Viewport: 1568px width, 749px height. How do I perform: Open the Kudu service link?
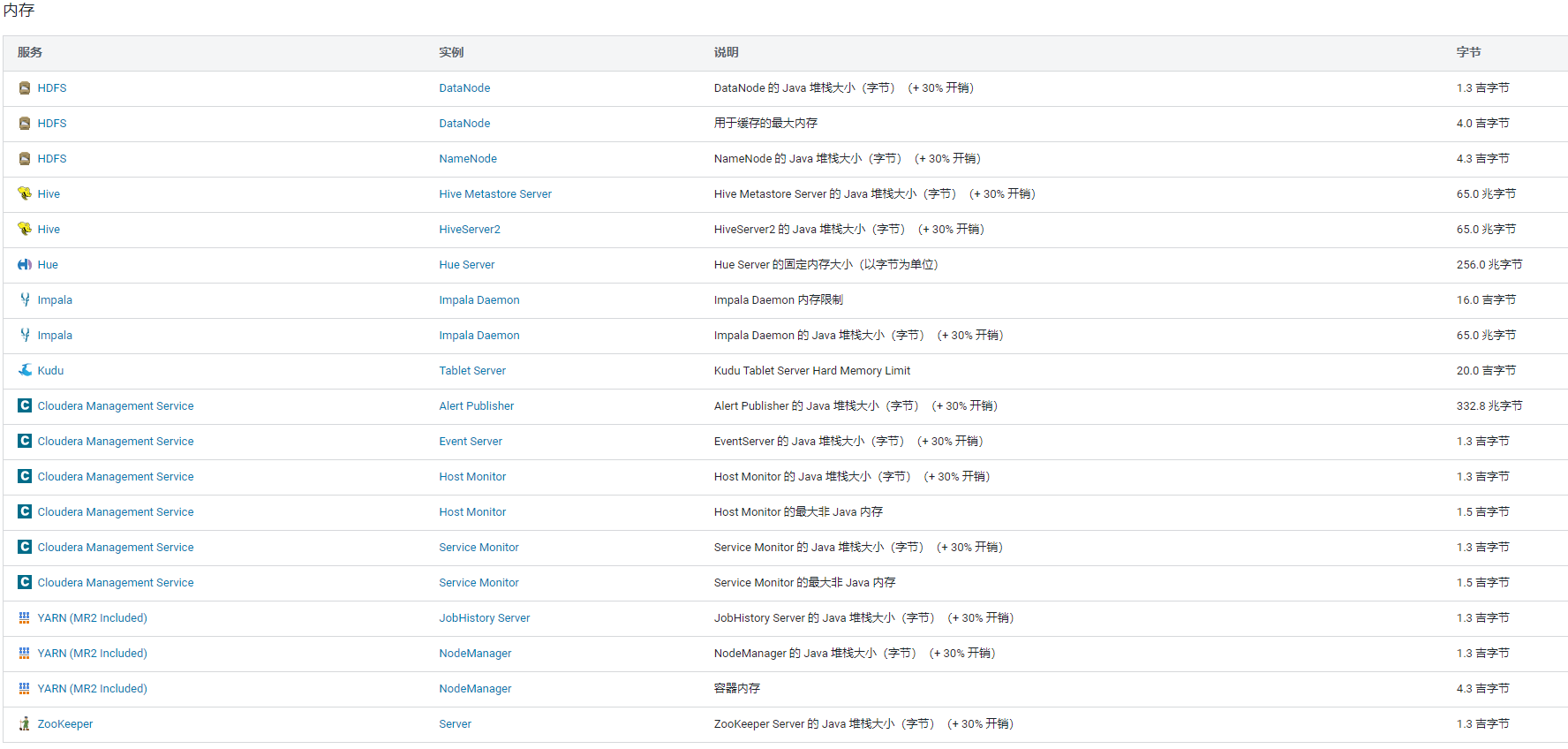click(x=50, y=371)
